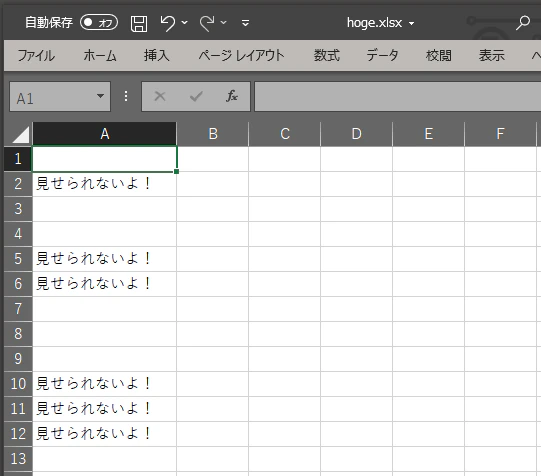Expand the Name Box dropdown arrow
This screenshot has width=541, height=476.
(100, 96)
